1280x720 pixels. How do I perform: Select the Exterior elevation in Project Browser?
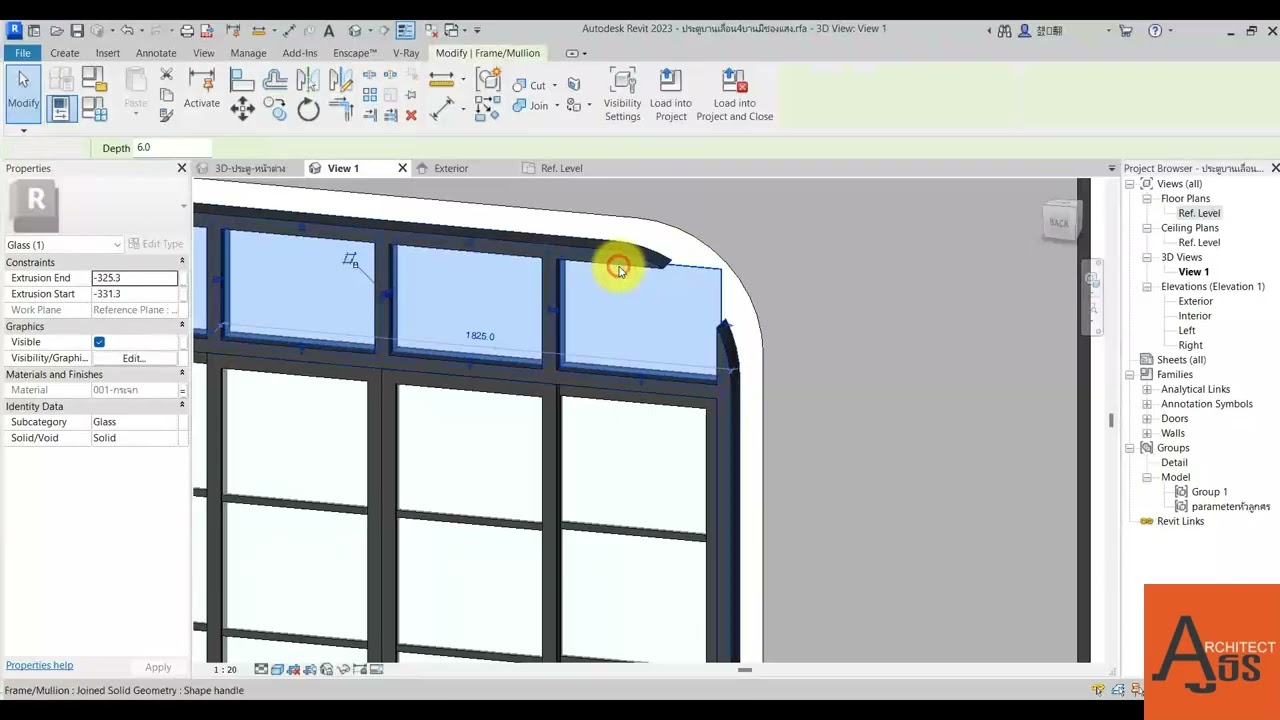tap(1195, 301)
